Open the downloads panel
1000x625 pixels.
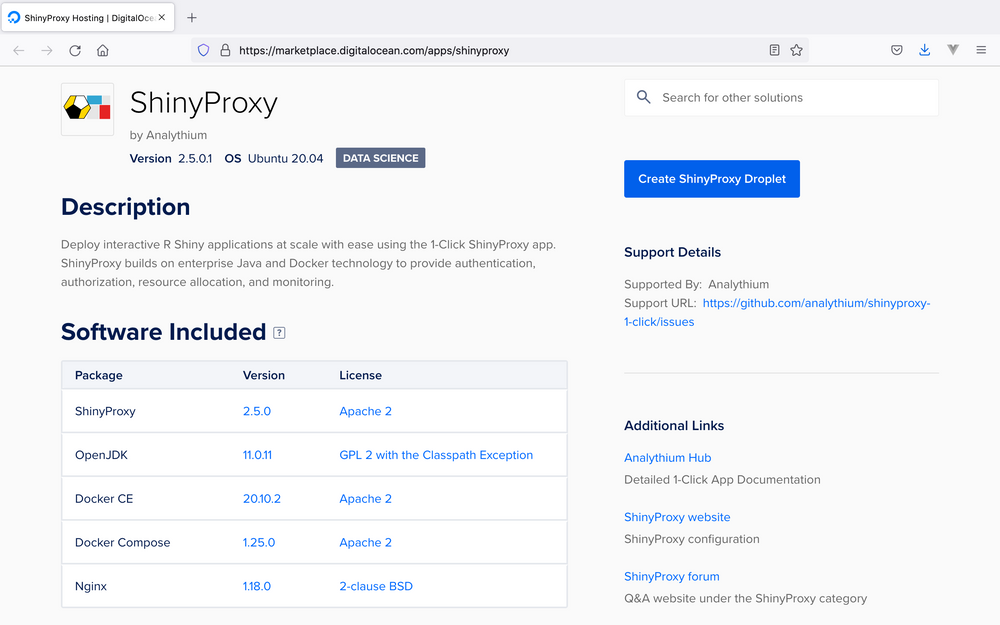tap(924, 49)
